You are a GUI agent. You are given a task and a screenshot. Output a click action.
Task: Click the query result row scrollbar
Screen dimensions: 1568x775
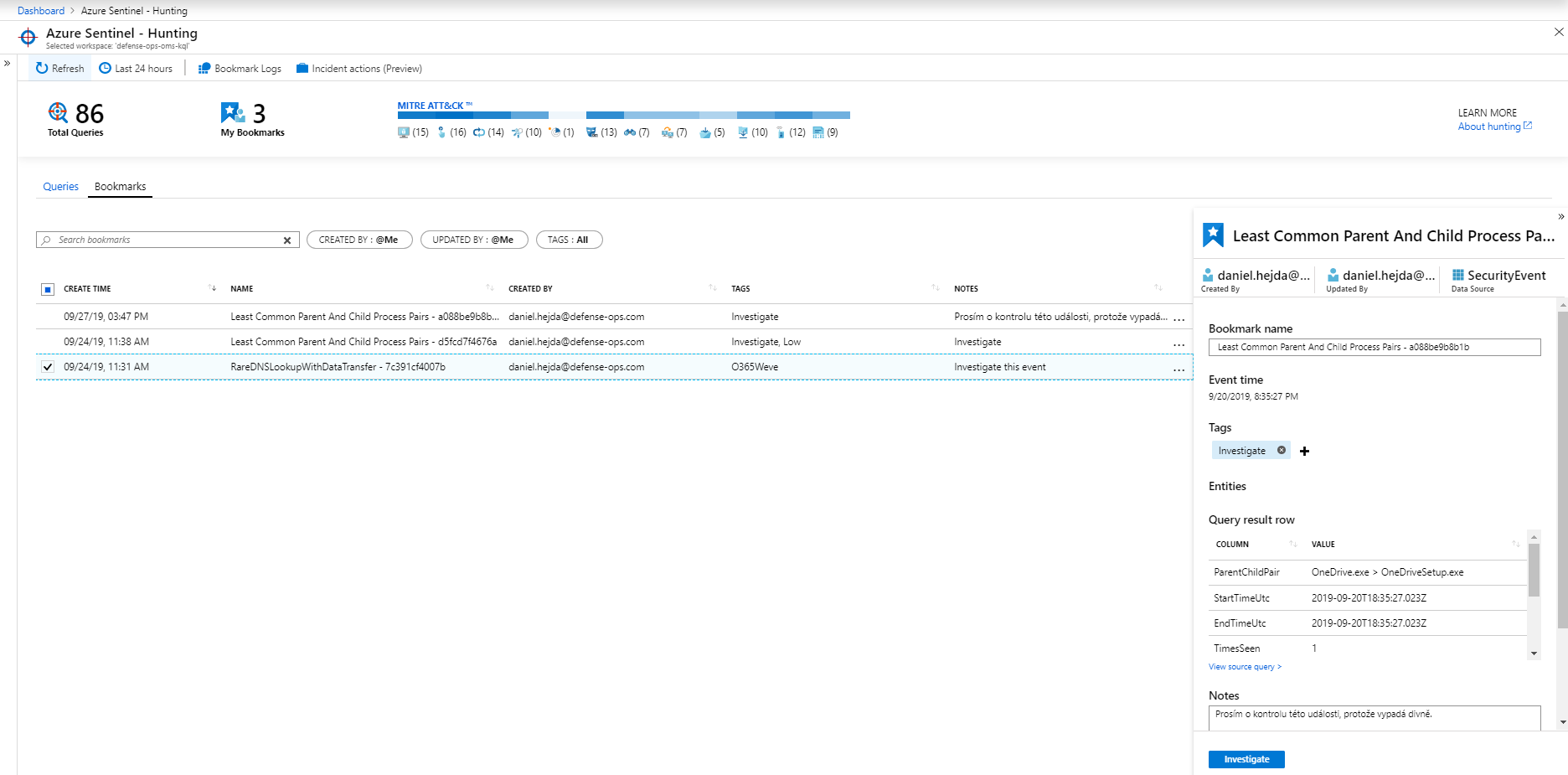[x=1534, y=570]
